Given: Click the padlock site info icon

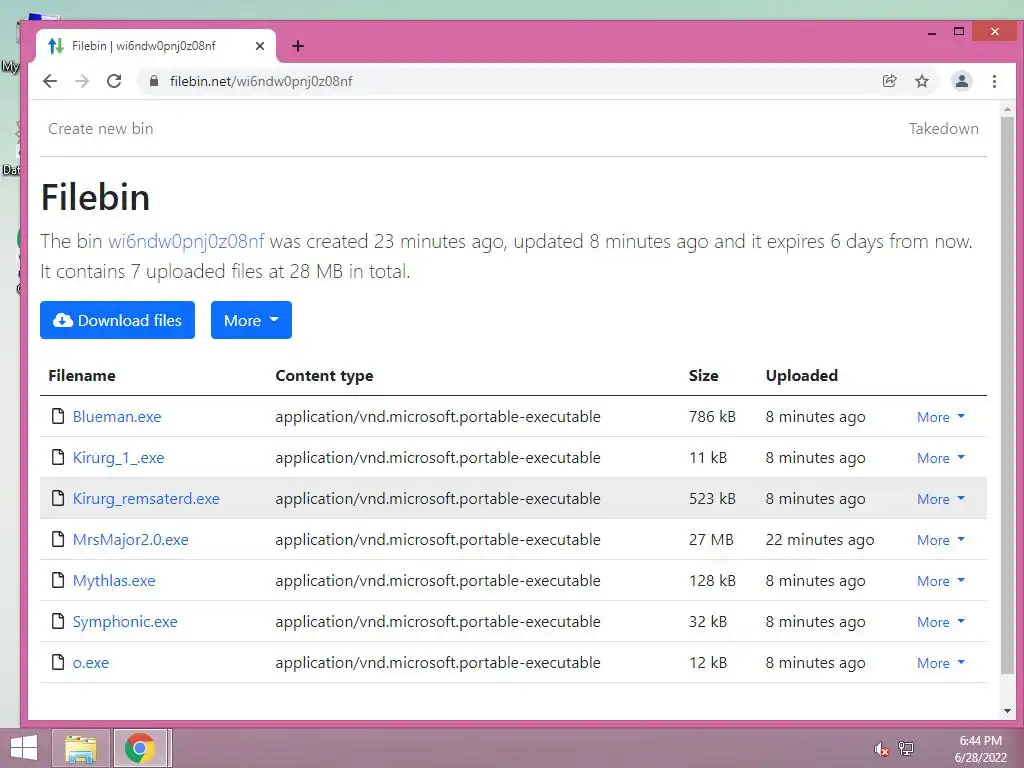Looking at the screenshot, I should click(x=154, y=81).
